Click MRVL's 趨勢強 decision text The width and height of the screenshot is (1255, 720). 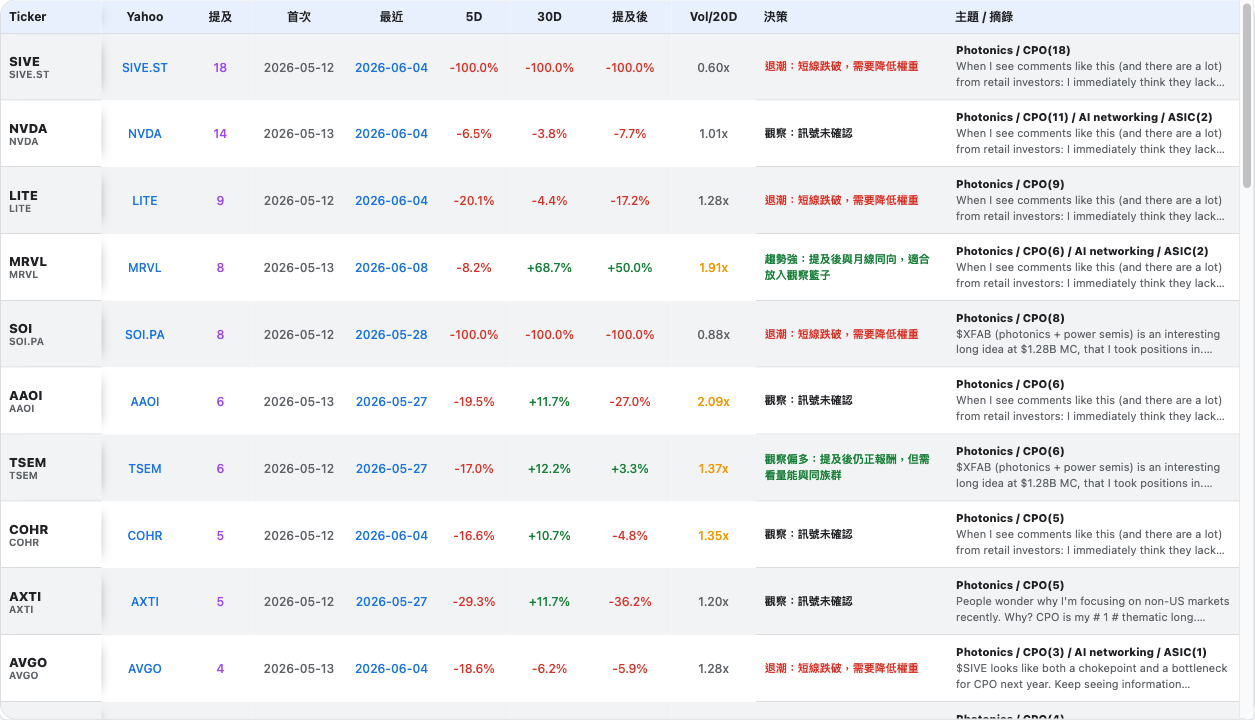tap(847, 267)
